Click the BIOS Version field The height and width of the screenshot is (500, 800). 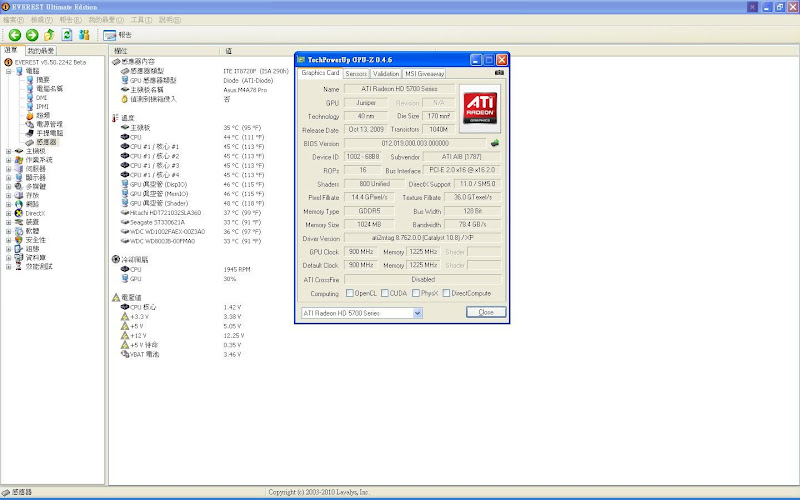[x=415, y=143]
